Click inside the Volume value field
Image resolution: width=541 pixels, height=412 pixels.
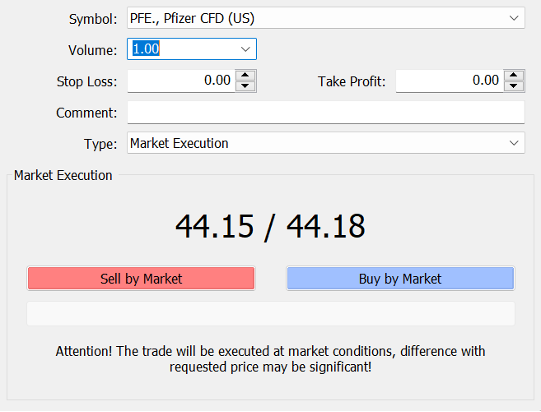183,49
